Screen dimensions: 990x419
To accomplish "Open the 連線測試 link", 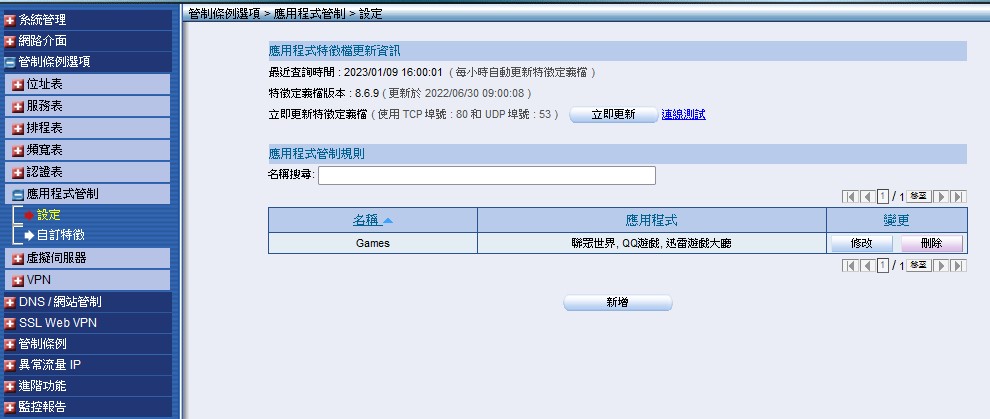I will 683,115.
